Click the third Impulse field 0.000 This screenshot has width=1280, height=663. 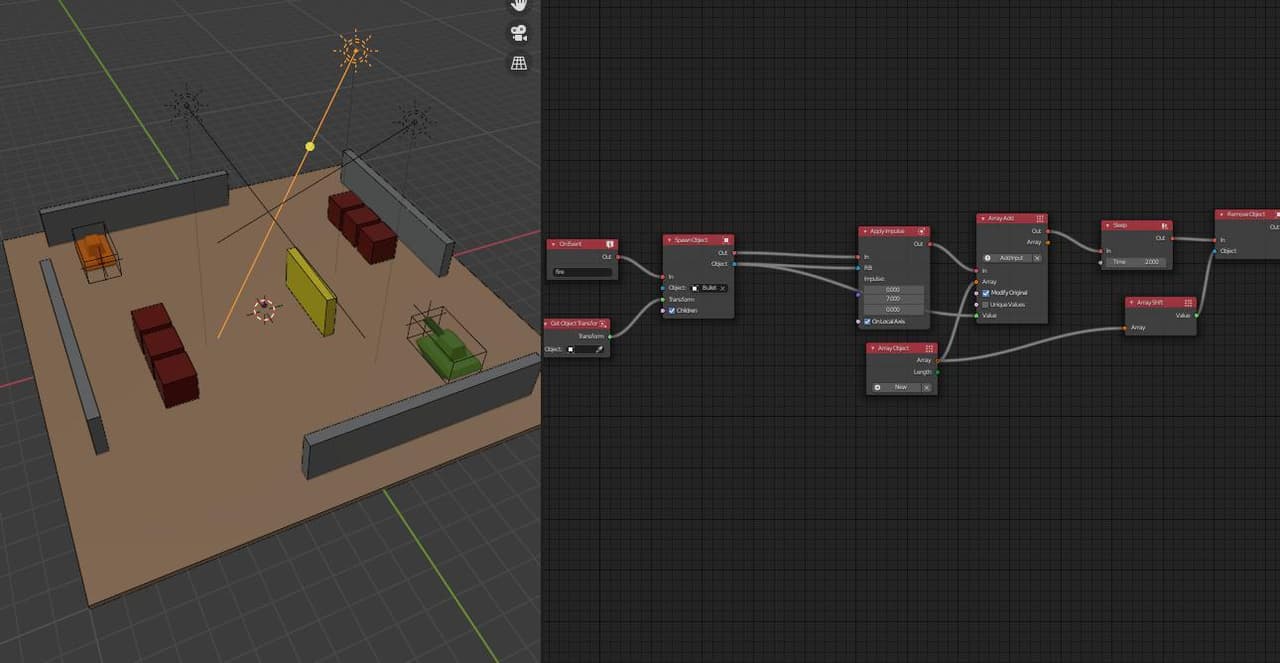point(893,310)
